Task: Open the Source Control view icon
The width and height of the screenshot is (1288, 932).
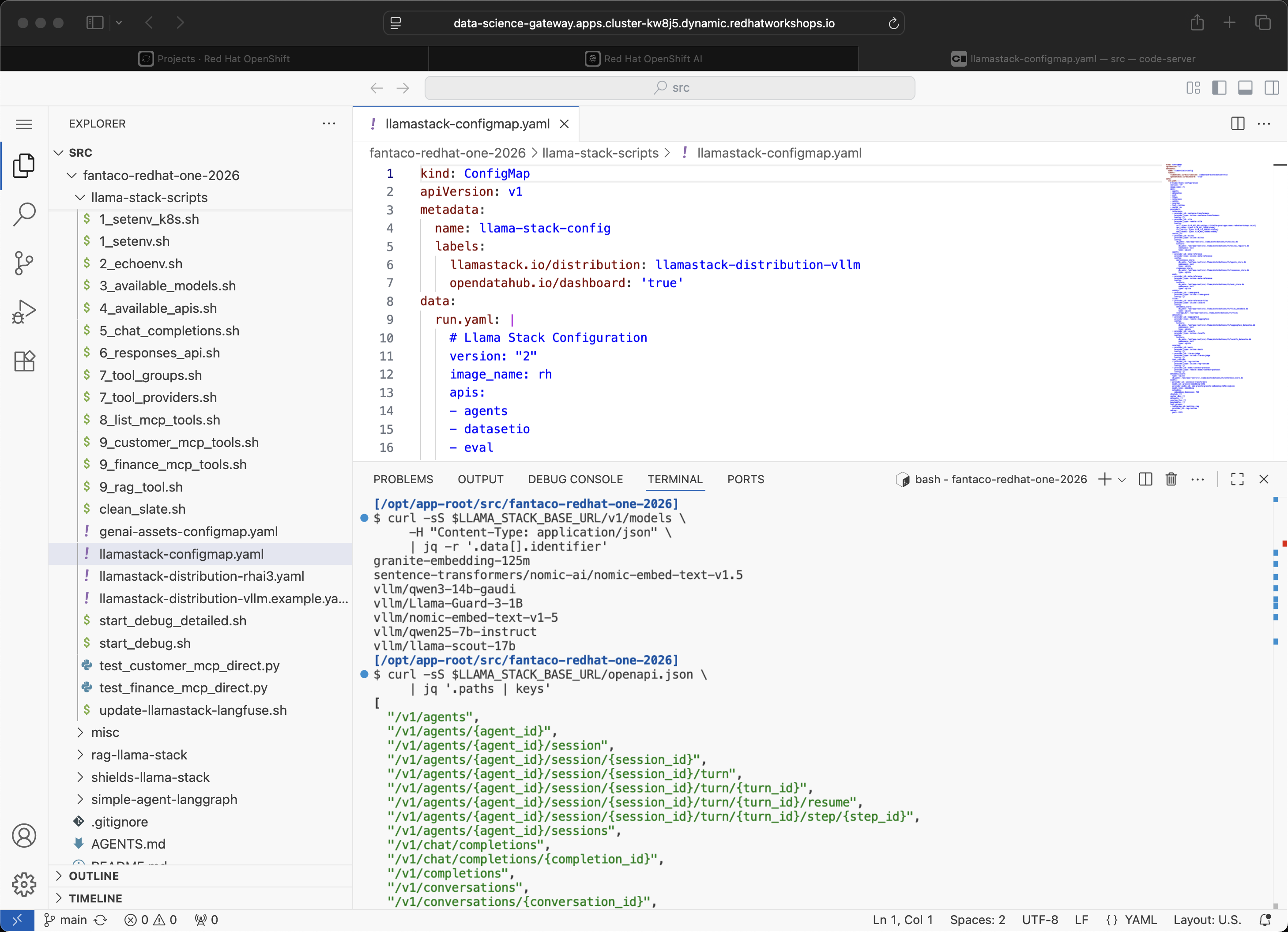Action: click(24, 263)
